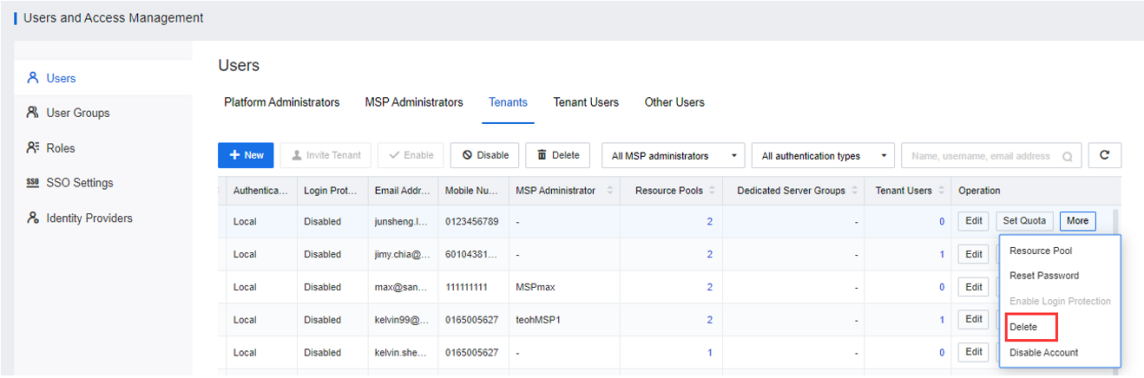Image resolution: width=1144 pixels, height=378 pixels.
Task: Click the refresh icon button
Action: coord(1105,155)
